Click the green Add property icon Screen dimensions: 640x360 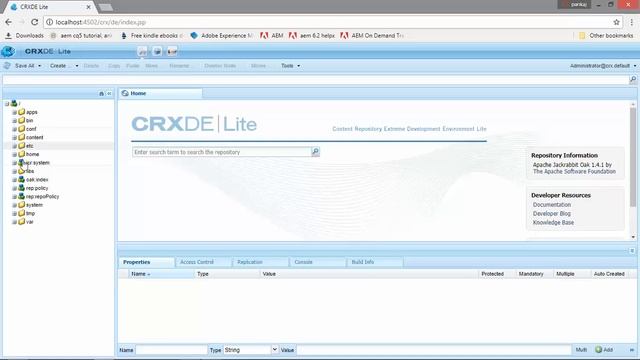[598, 350]
